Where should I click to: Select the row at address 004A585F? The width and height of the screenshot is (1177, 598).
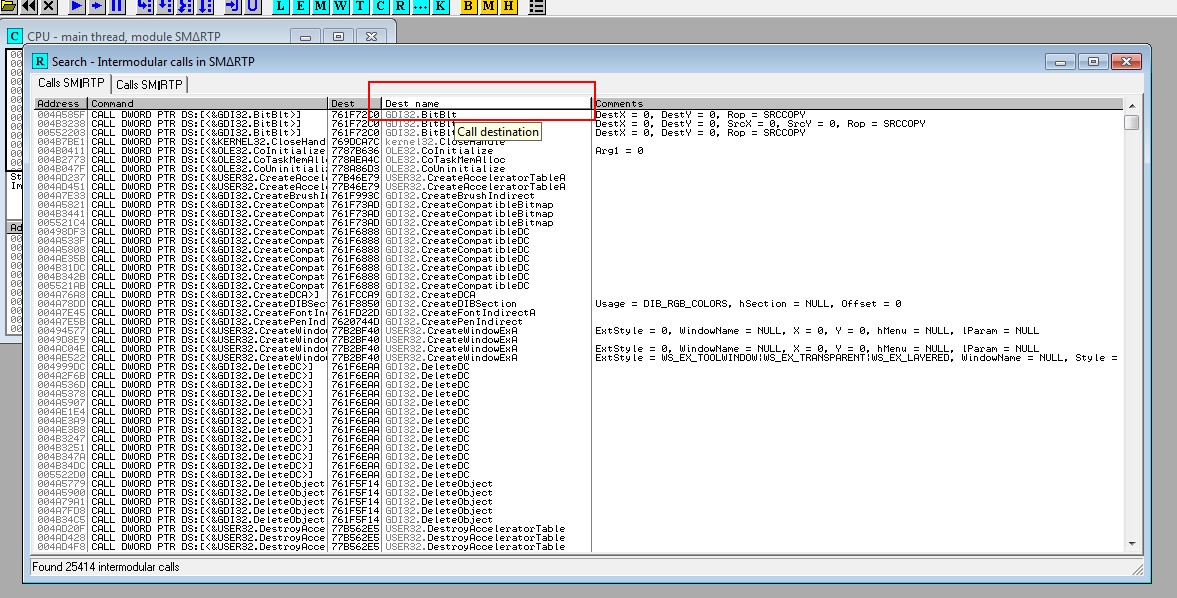click(579, 115)
